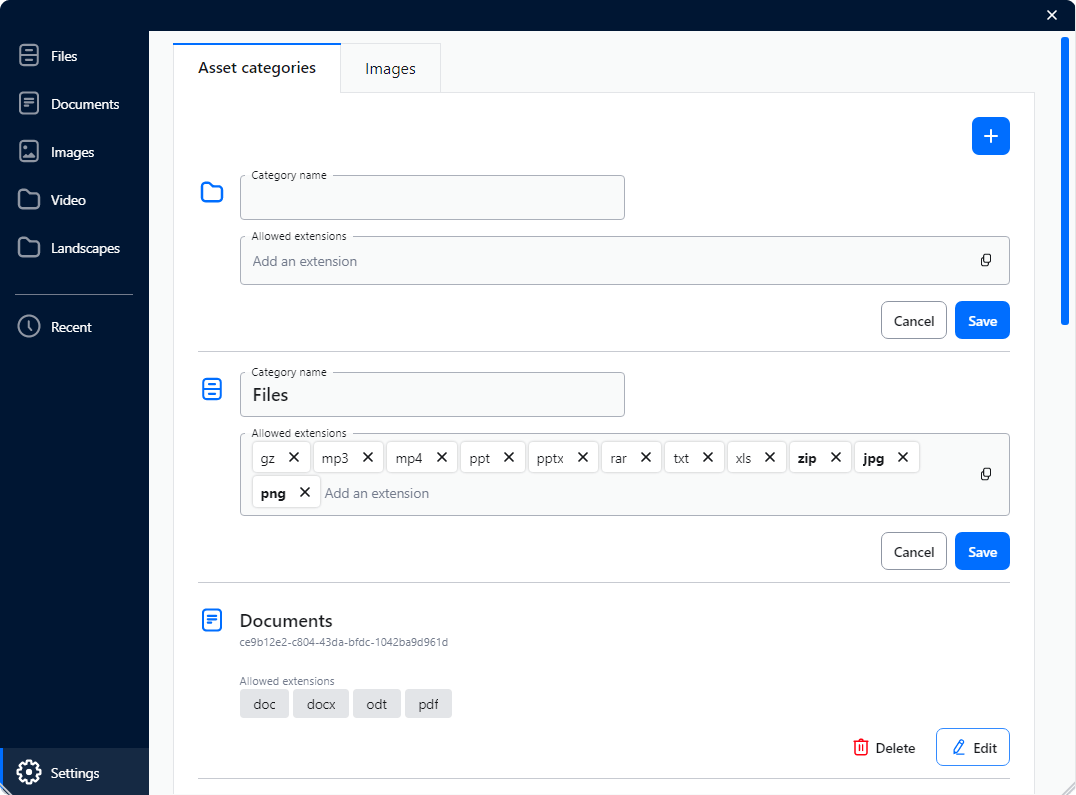This screenshot has width=1076, height=795.
Task: Cancel the new empty category form
Action: pyautogui.click(x=913, y=320)
